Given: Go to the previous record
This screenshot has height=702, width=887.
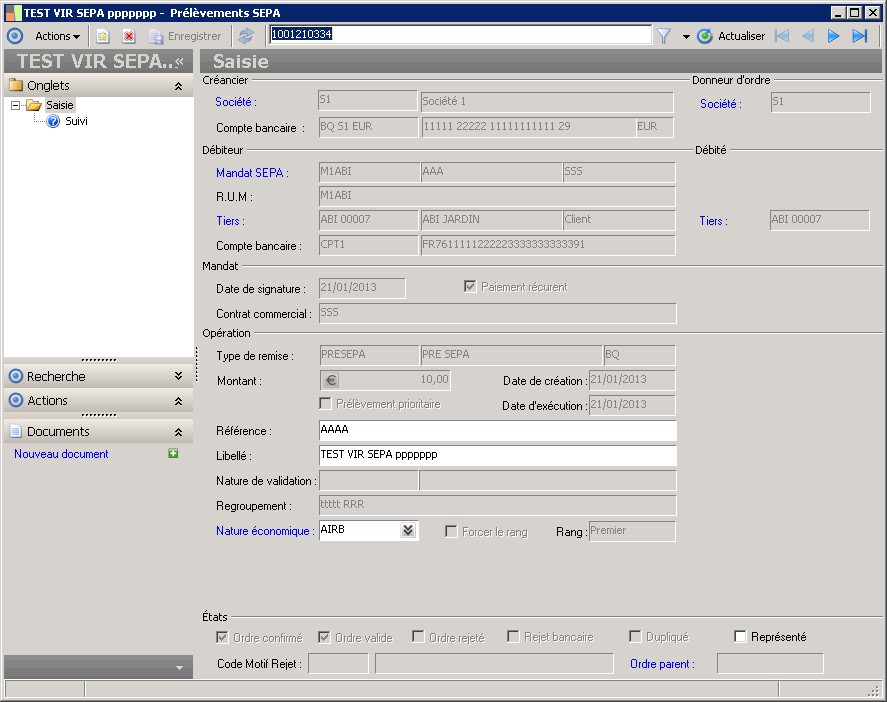Looking at the screenshot, I should [x=808, y=36].
